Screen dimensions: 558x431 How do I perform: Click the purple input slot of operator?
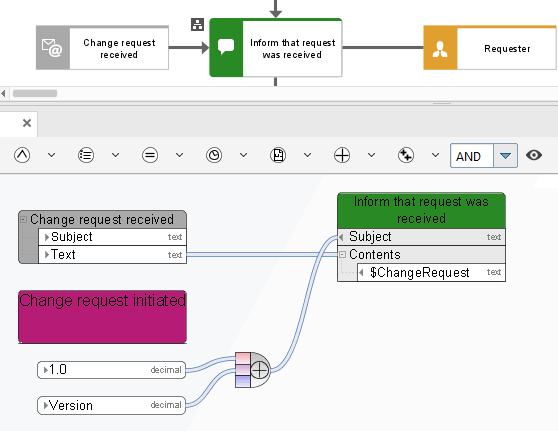click(x=243, y=370)
